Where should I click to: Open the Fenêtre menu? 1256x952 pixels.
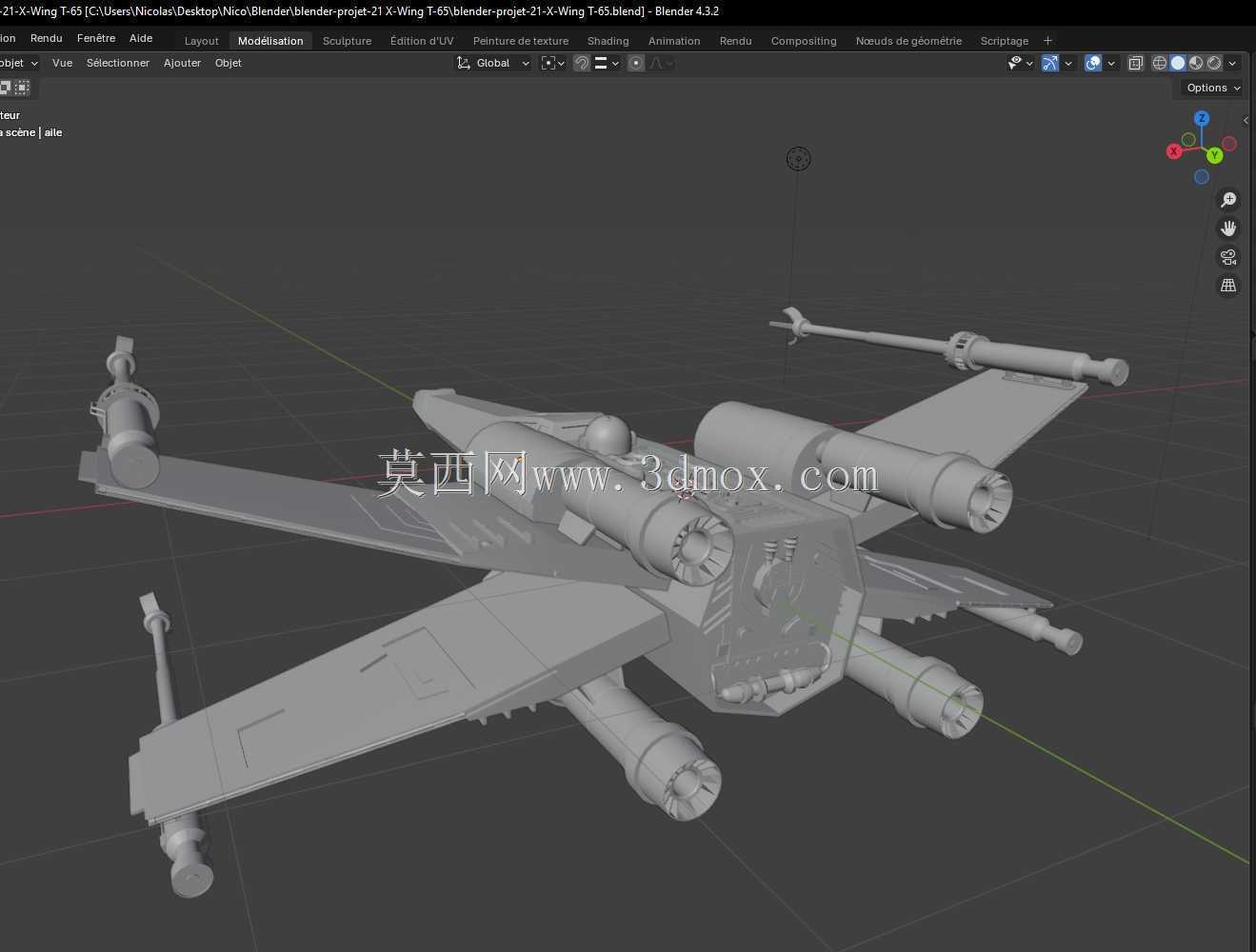pos(96,38)
